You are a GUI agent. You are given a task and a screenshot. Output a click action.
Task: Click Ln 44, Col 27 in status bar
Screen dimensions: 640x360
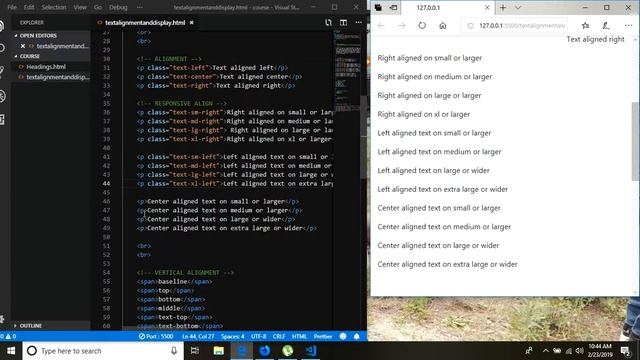point(198,336)
